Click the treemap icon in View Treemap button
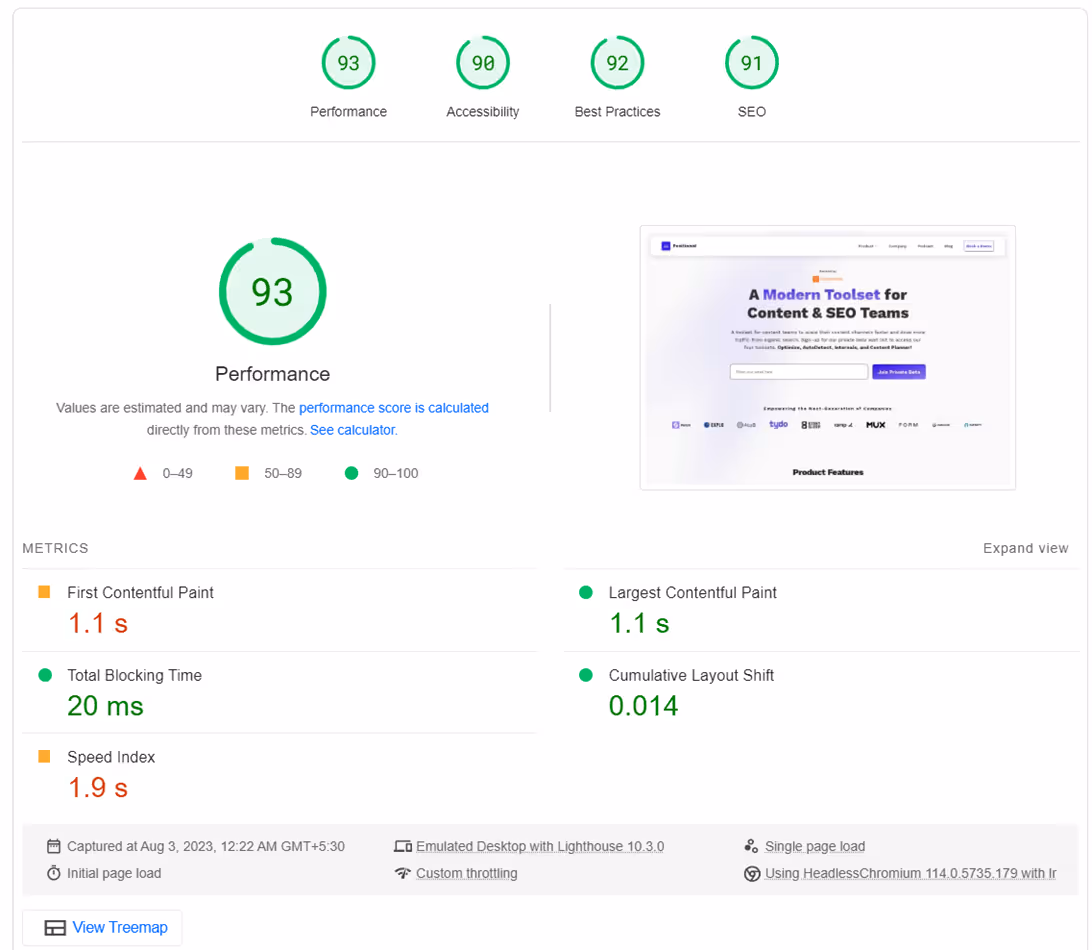This screenshot has height=950, width=1092. [x=55, y=928]
